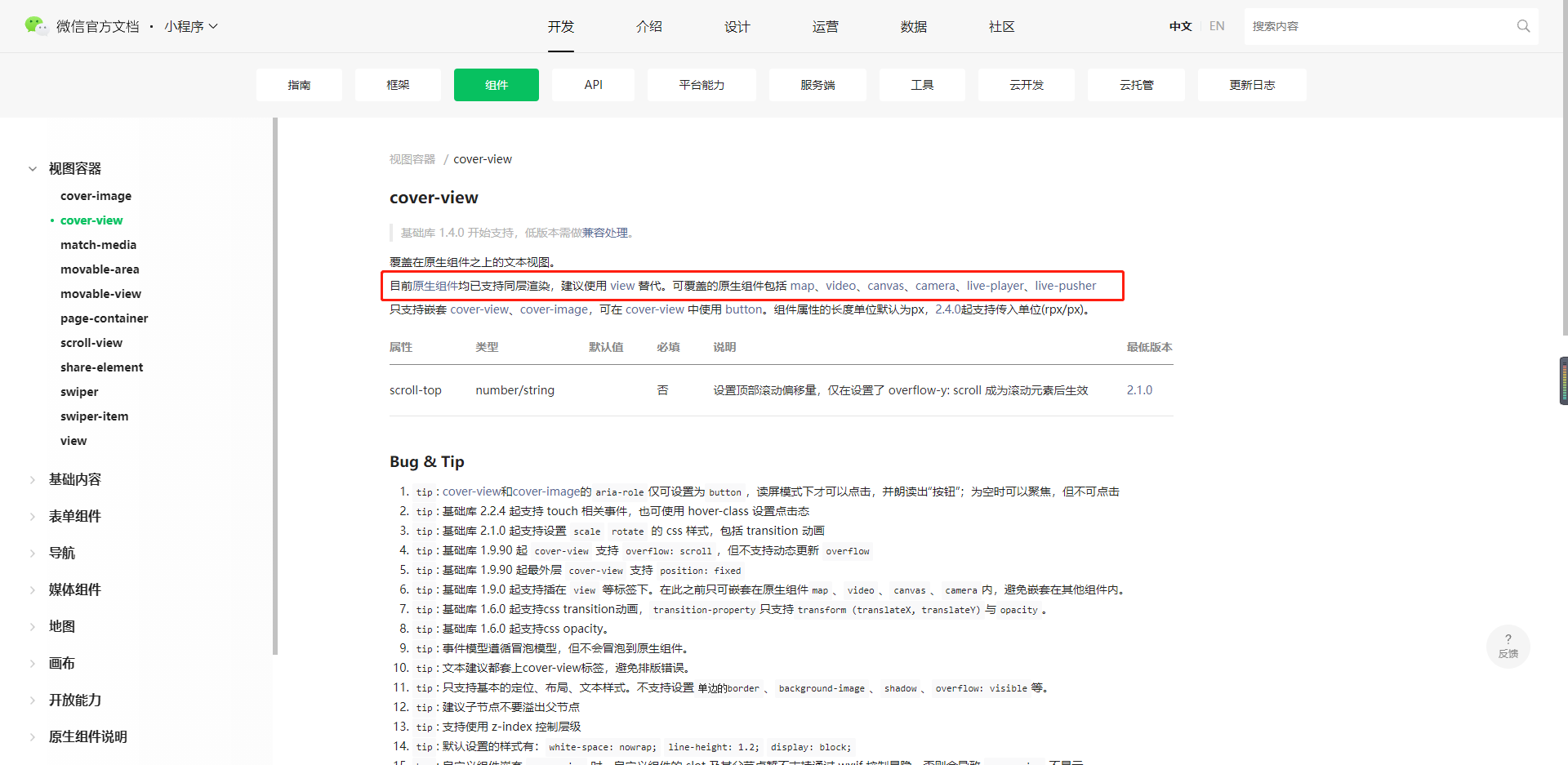Open movable-area in the sidebar
This screenshot has width=1568, height=765.
(x=100, y=269)
